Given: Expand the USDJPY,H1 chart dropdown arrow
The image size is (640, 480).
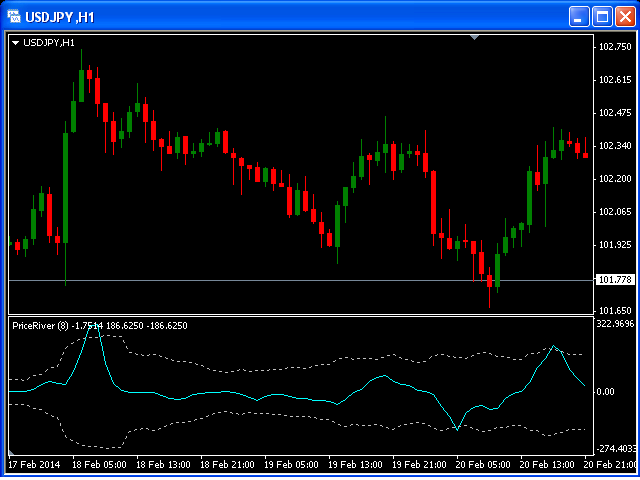Looking at the screenshot, I should 16,42.
